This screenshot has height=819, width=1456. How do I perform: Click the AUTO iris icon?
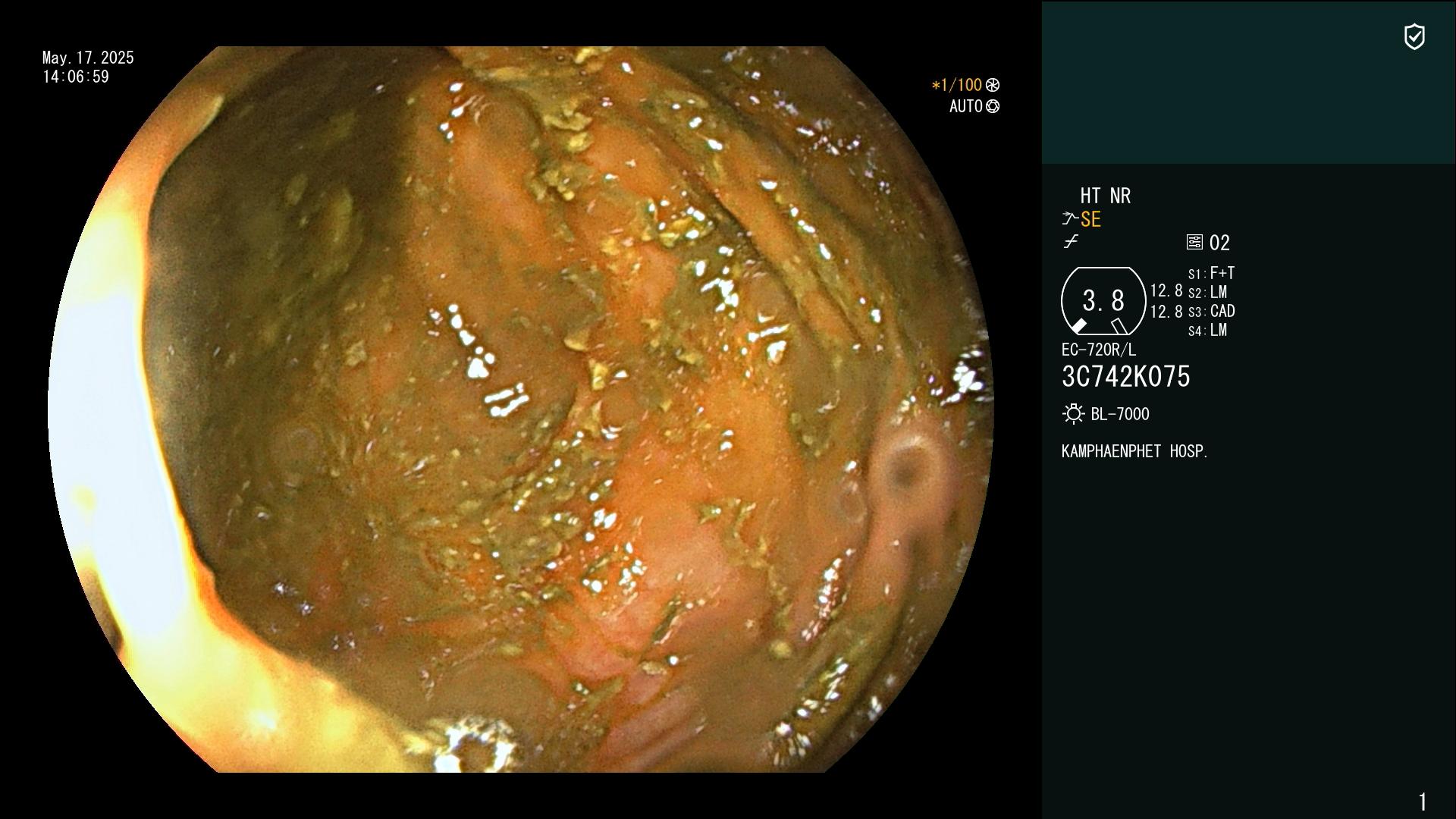point(993,106)
